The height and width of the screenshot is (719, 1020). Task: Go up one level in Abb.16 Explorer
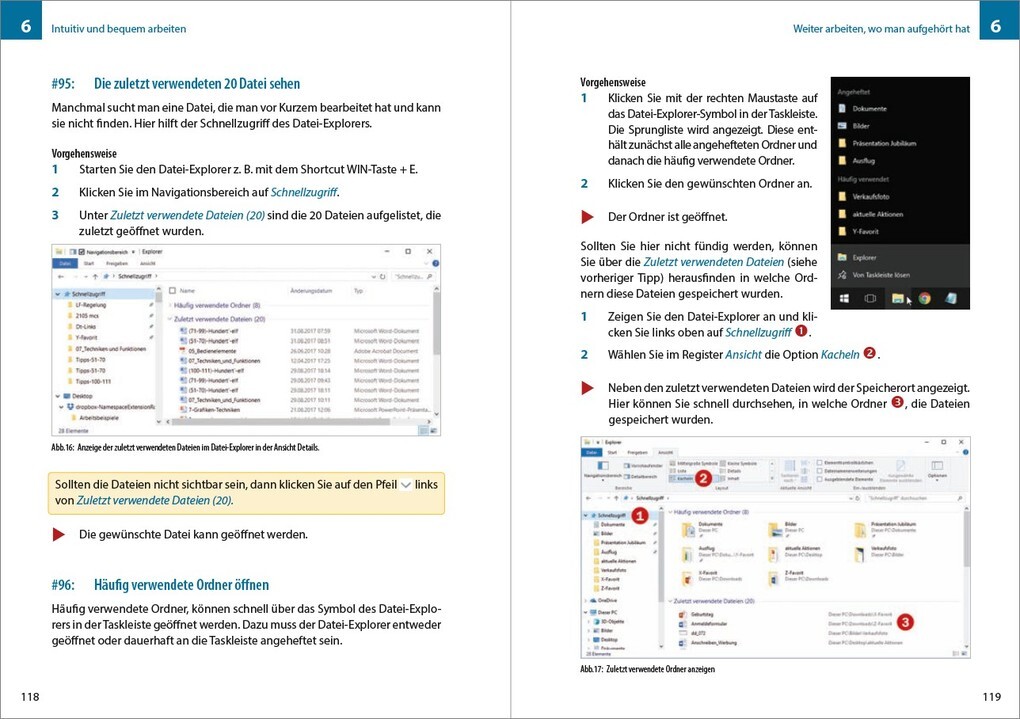point(95,277)
